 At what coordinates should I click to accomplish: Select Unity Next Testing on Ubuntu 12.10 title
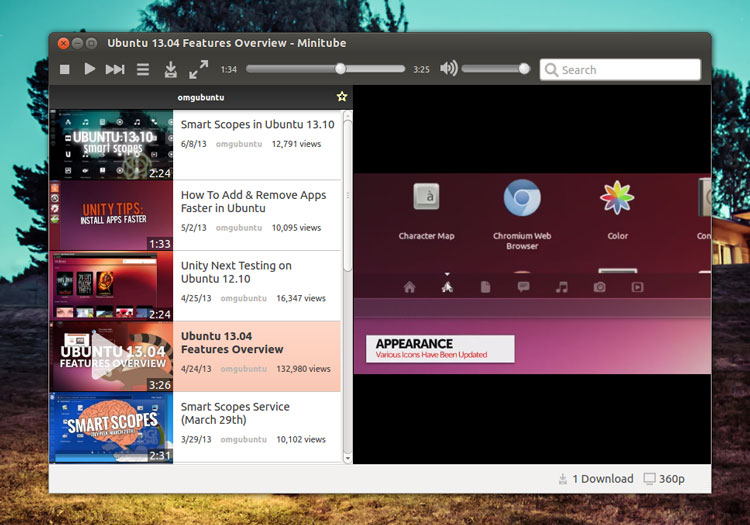point(236,272)
